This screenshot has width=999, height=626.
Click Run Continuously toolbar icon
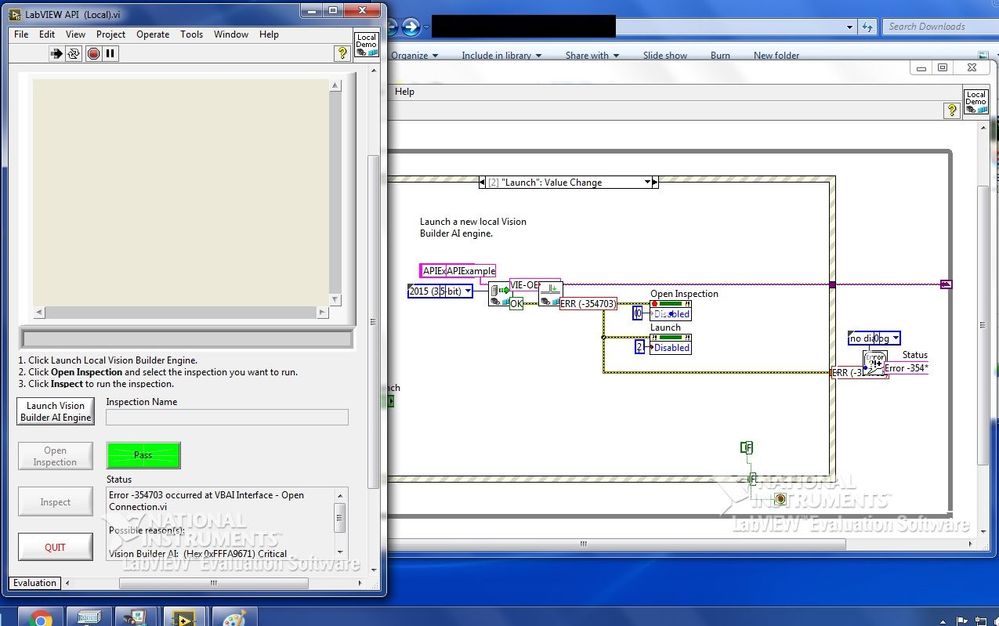(x=74, y=53)
